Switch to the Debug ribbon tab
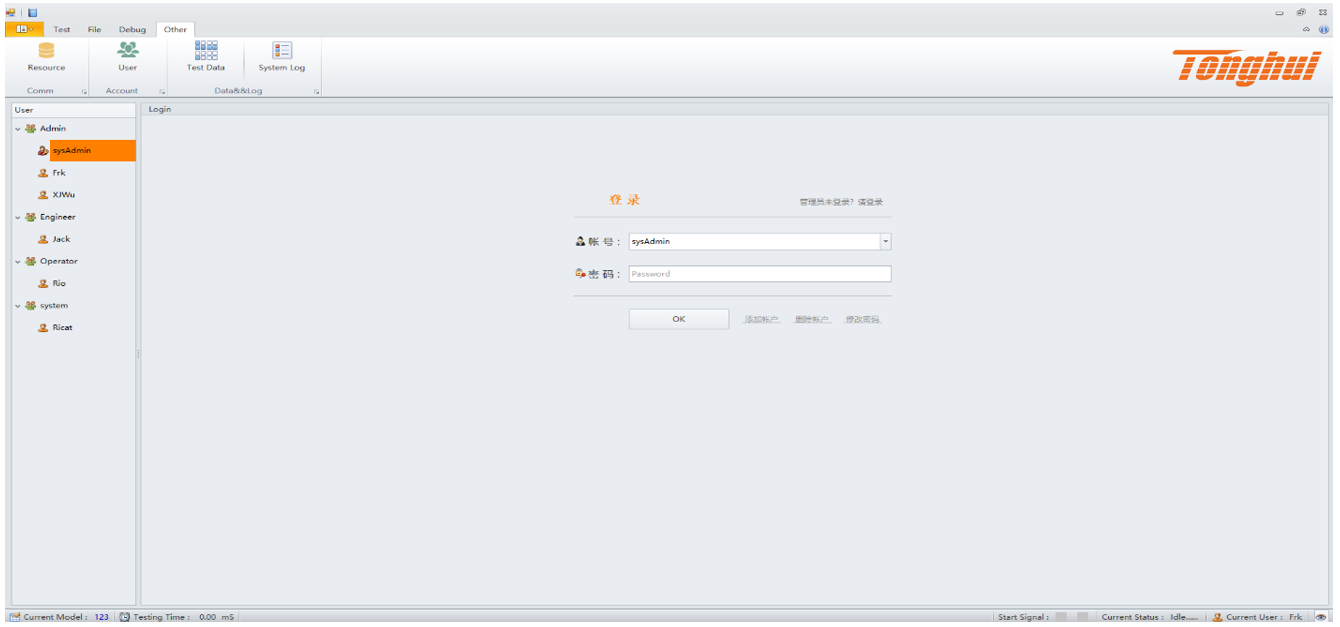Viewport: 1340px width, 627px height. pyautogui.click(x=132, y=29)
